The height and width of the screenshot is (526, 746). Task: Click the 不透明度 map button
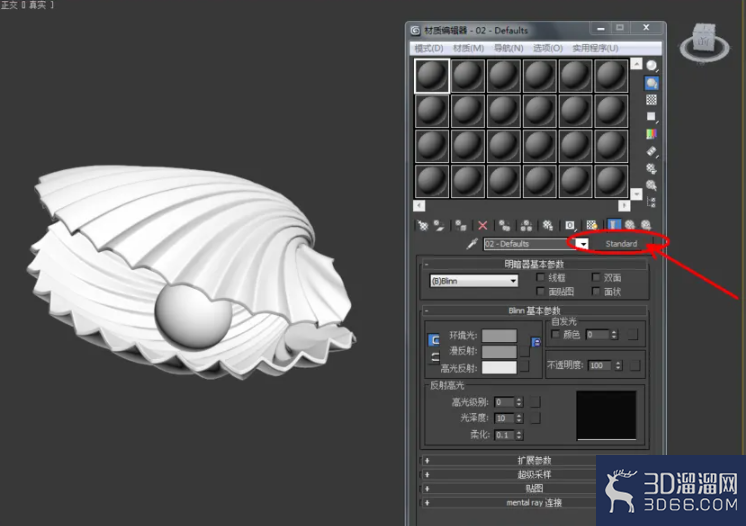pos(635,365)
